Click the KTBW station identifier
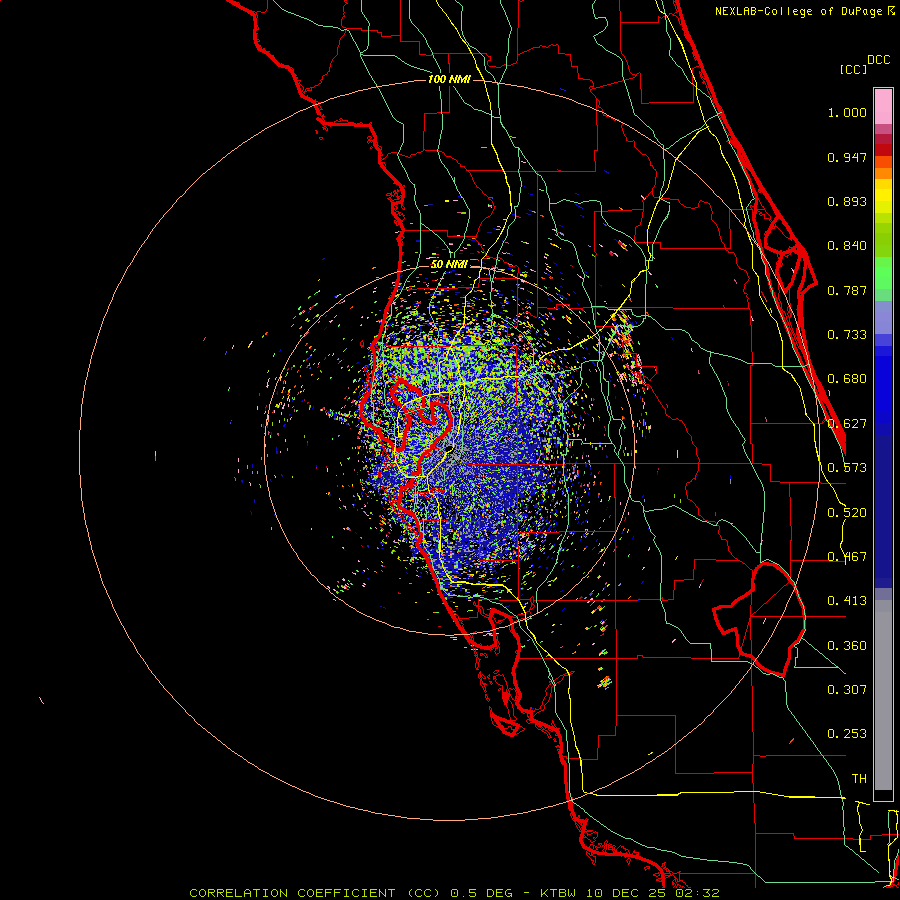The width and height of the screenshot is (900, 900). point(557,893)
